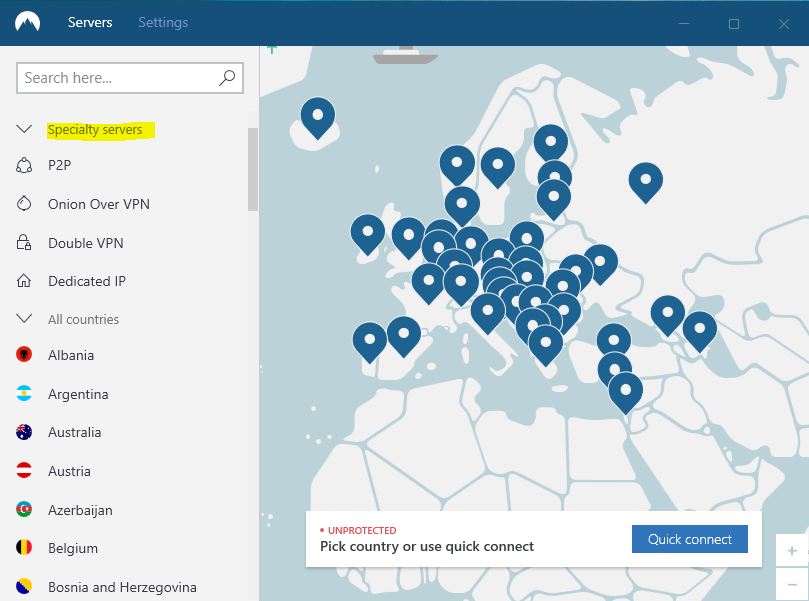Screen dimensions: 809x601
Task: Close the NordVPN window
Action: click(784, 23)
